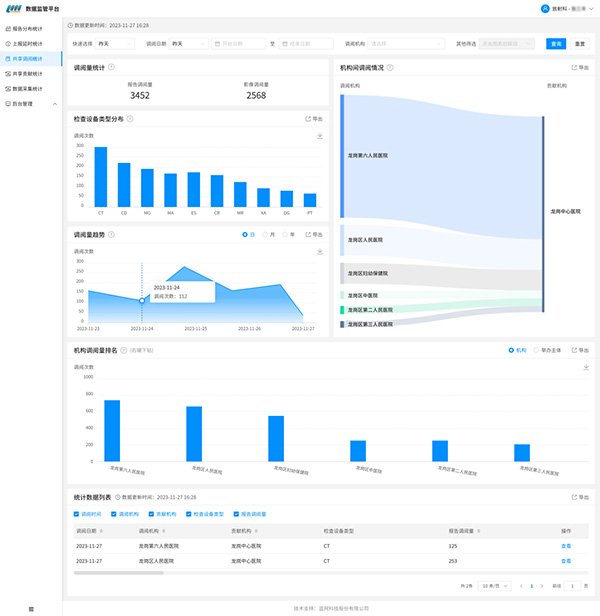The width and height of the screenshot is (600, 616).
Task: Click the help icon beside 调阅量统计
Action: pos(111,68)
